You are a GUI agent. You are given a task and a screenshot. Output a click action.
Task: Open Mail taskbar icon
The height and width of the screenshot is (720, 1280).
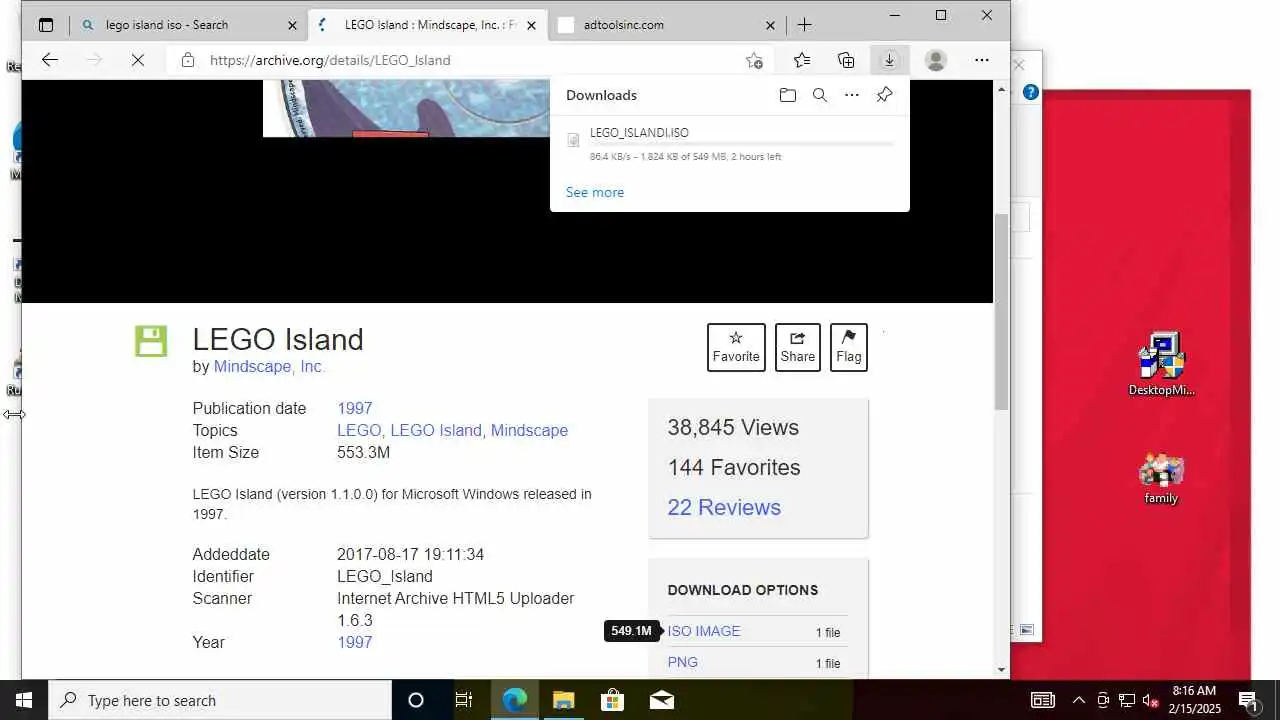click(661, 700)
